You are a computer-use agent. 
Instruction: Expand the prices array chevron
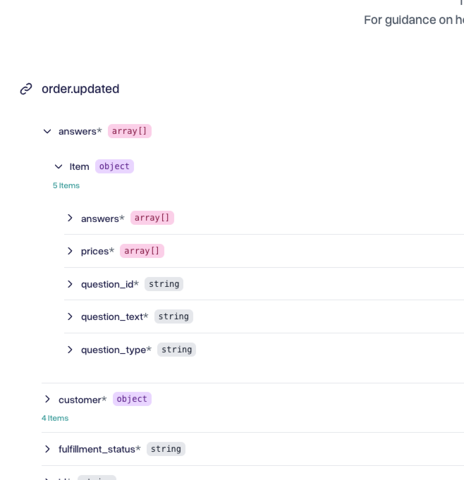tap(70, 251)
